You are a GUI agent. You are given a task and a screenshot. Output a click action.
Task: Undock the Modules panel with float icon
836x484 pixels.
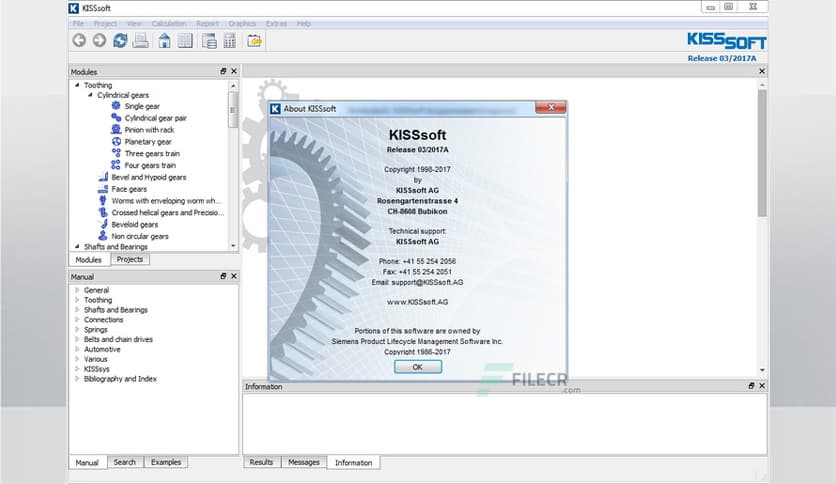(x=223, y=72)
